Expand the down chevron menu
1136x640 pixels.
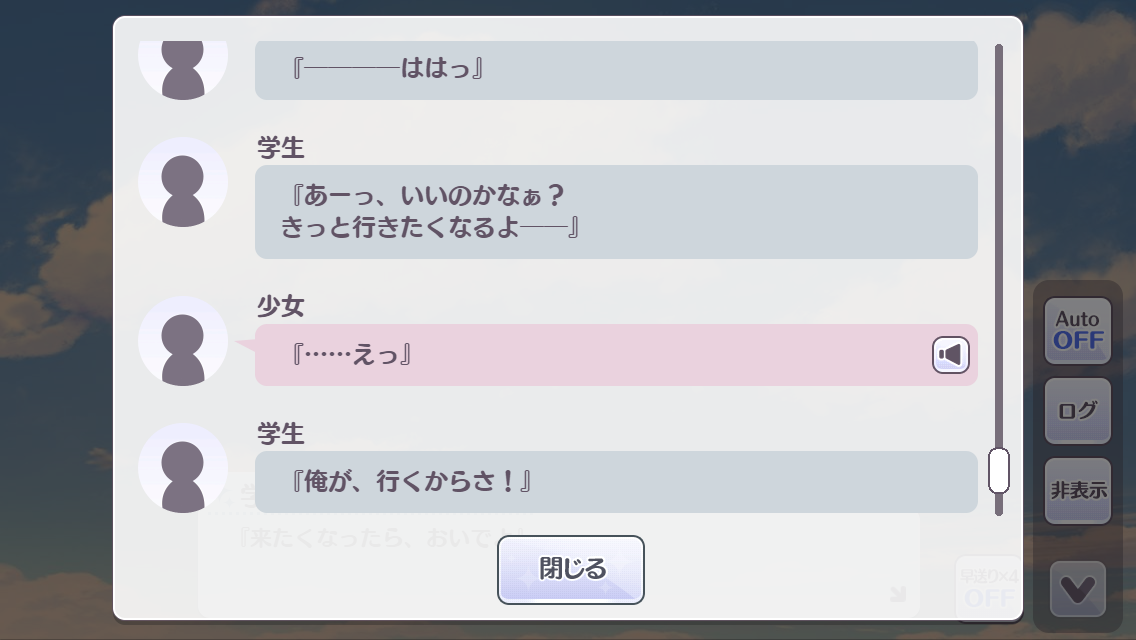point(1077,590)
